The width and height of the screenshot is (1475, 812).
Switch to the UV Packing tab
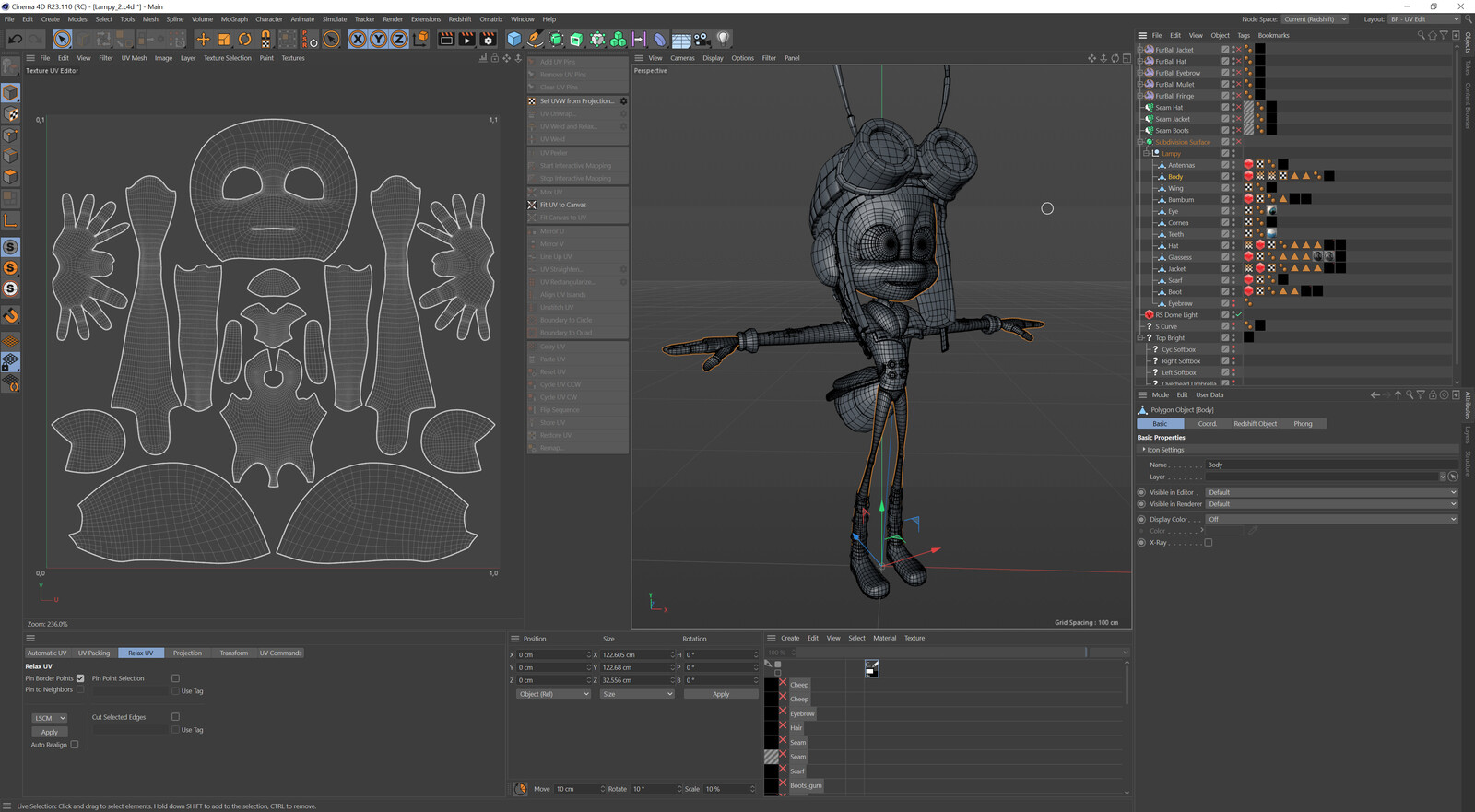click(x=94, y=653)
